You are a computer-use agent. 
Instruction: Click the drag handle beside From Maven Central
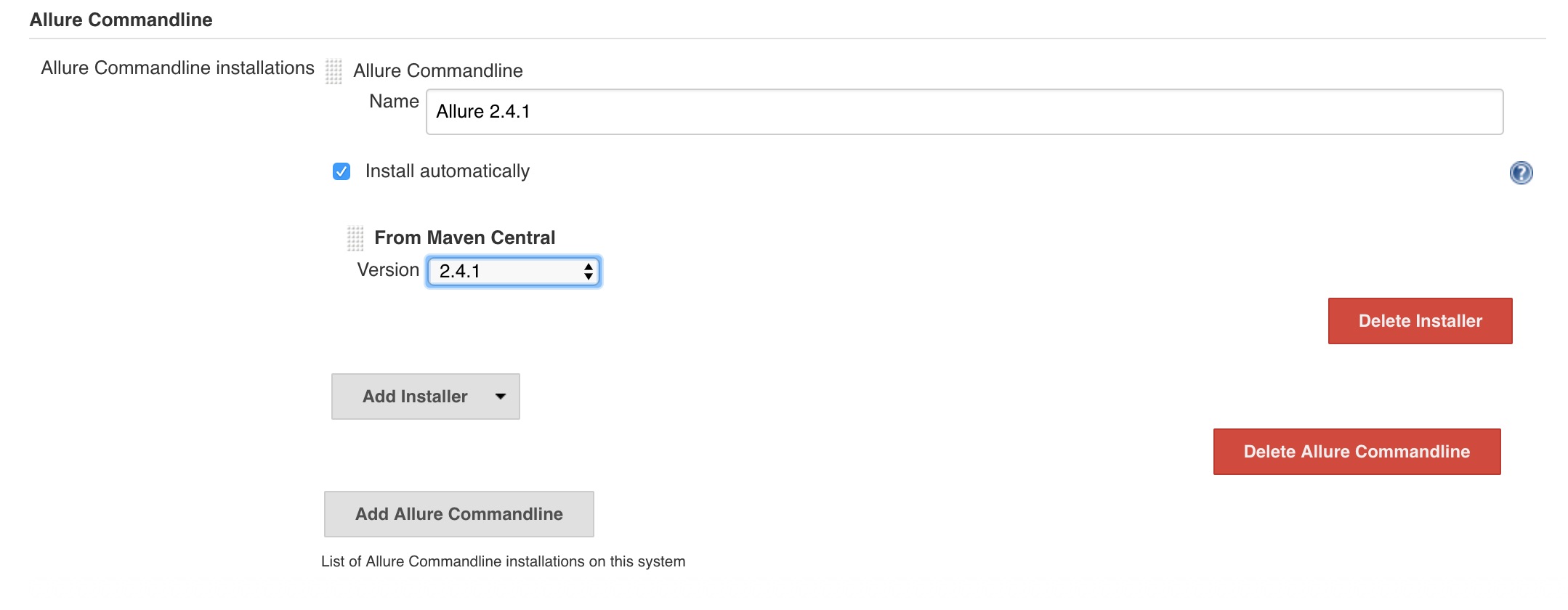[x=355, y=238]
